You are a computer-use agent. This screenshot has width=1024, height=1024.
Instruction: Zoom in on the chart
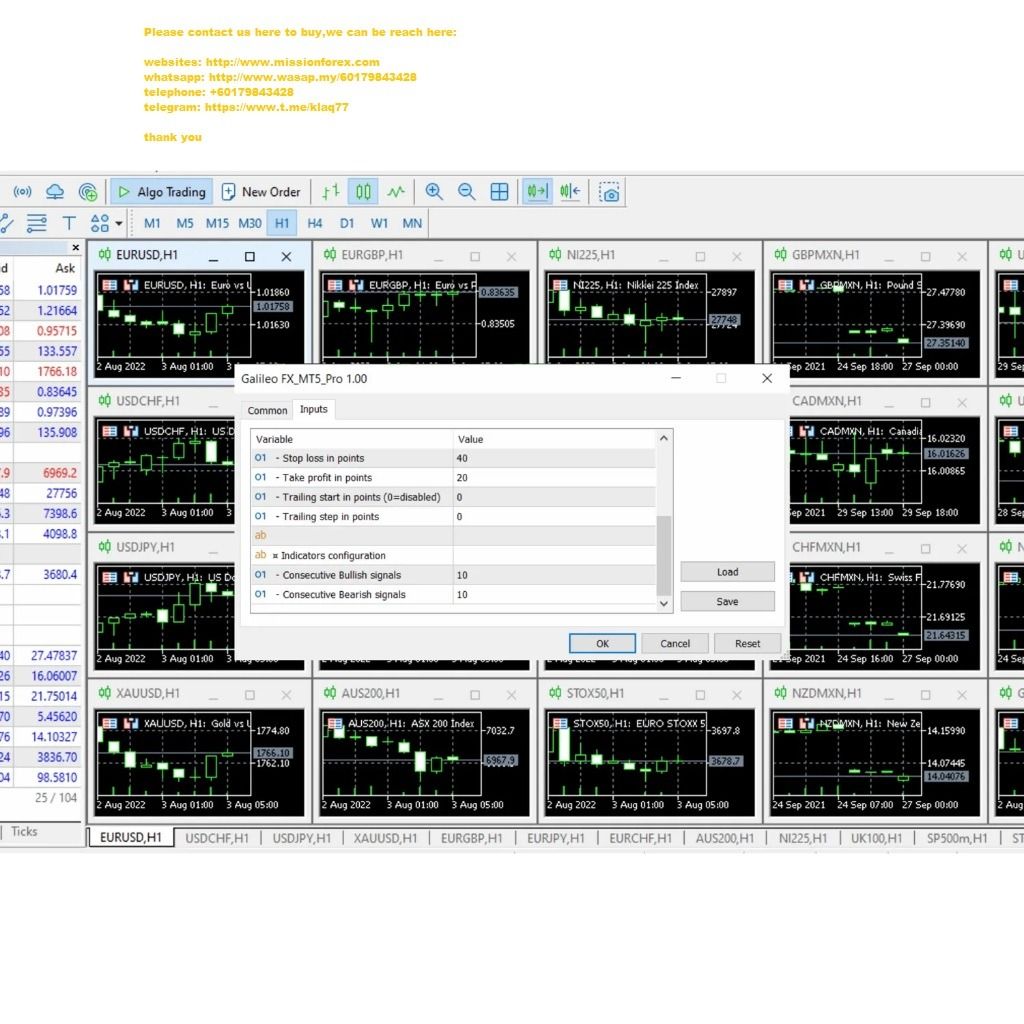coord(434,192)
